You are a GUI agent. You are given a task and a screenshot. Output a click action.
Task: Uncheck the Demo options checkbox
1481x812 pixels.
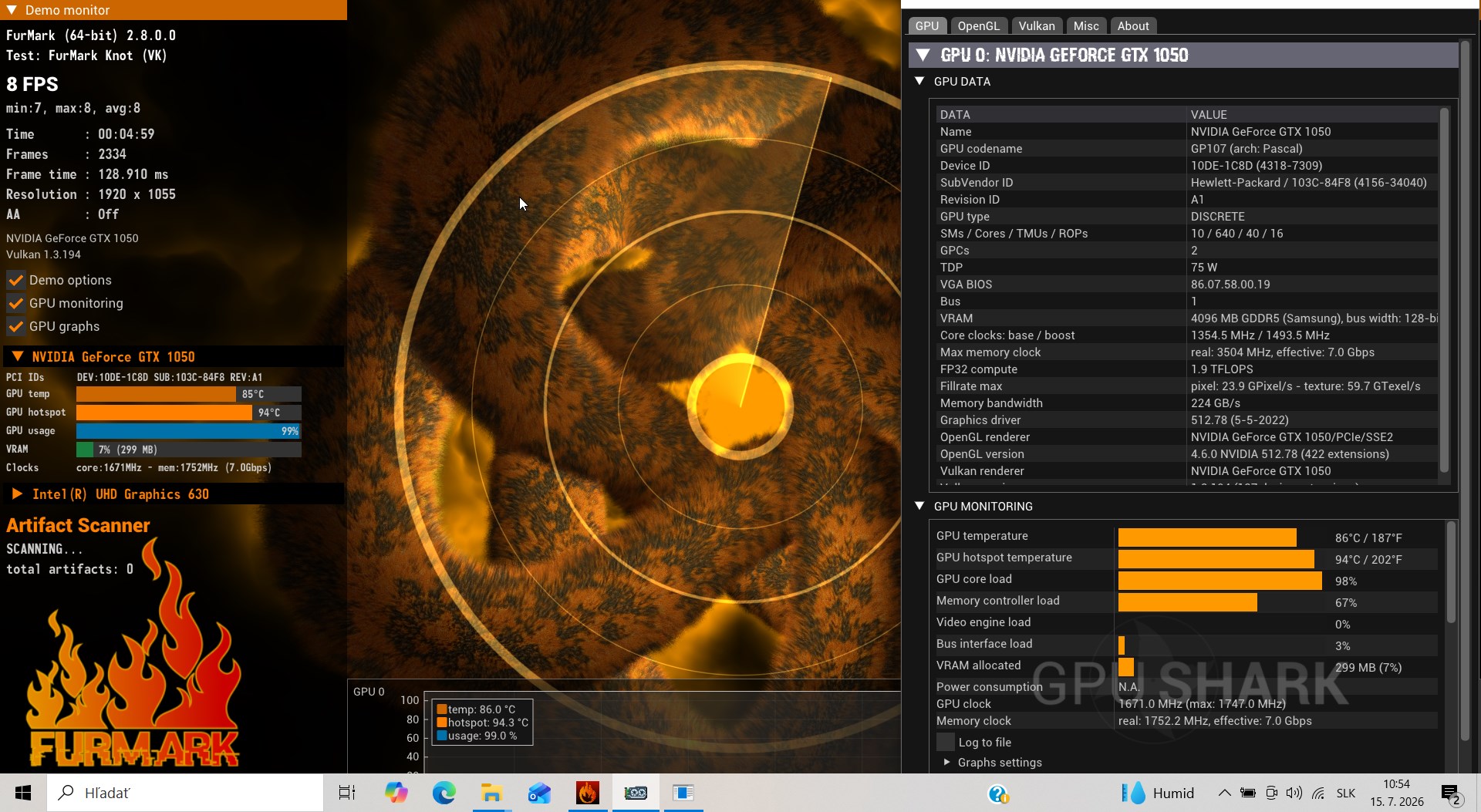(x=15, y=280)
